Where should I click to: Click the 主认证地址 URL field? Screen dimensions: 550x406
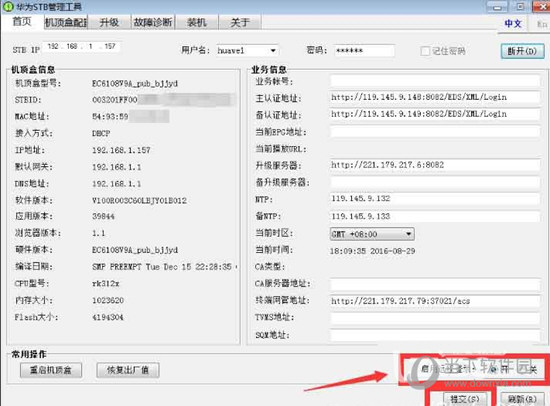(435, 97)
